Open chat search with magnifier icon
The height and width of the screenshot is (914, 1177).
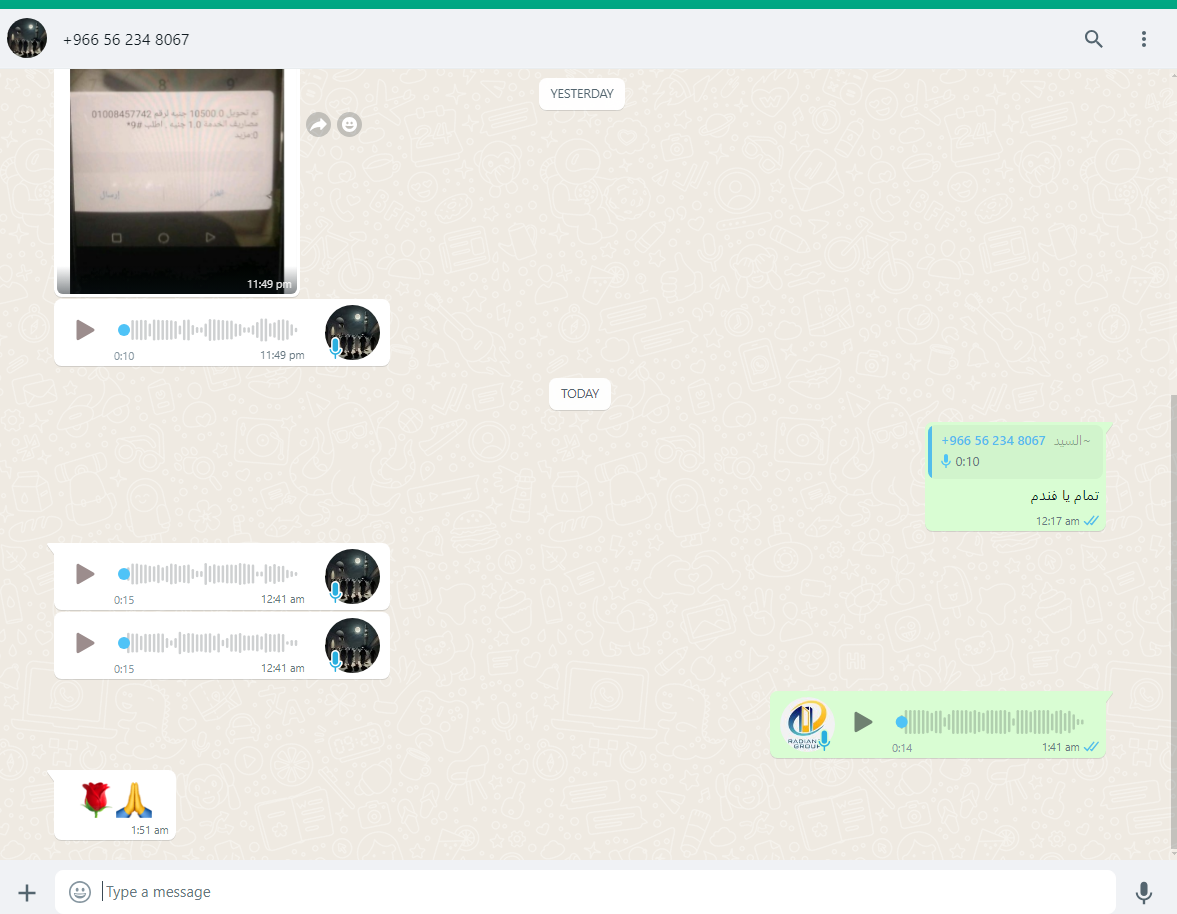[x=1094, y=39]
